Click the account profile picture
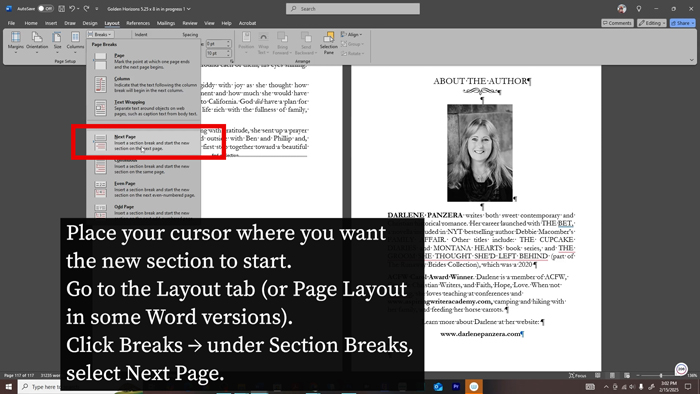This screenshot has width=700, height=394. coord(622,8)
